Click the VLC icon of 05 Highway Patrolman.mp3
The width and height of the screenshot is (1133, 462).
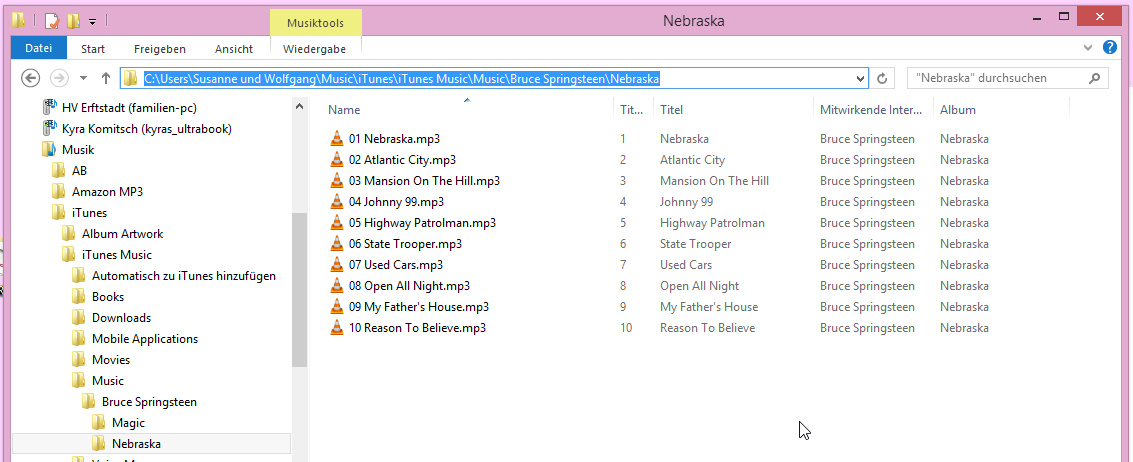[337, 223]
